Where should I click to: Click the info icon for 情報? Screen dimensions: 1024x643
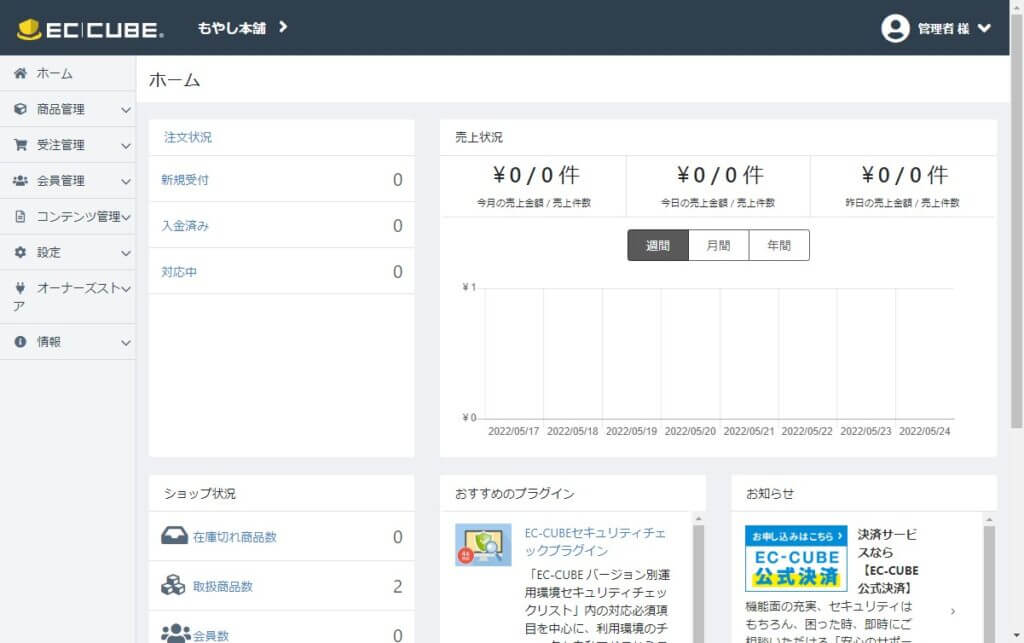click(x=20, y=342)
